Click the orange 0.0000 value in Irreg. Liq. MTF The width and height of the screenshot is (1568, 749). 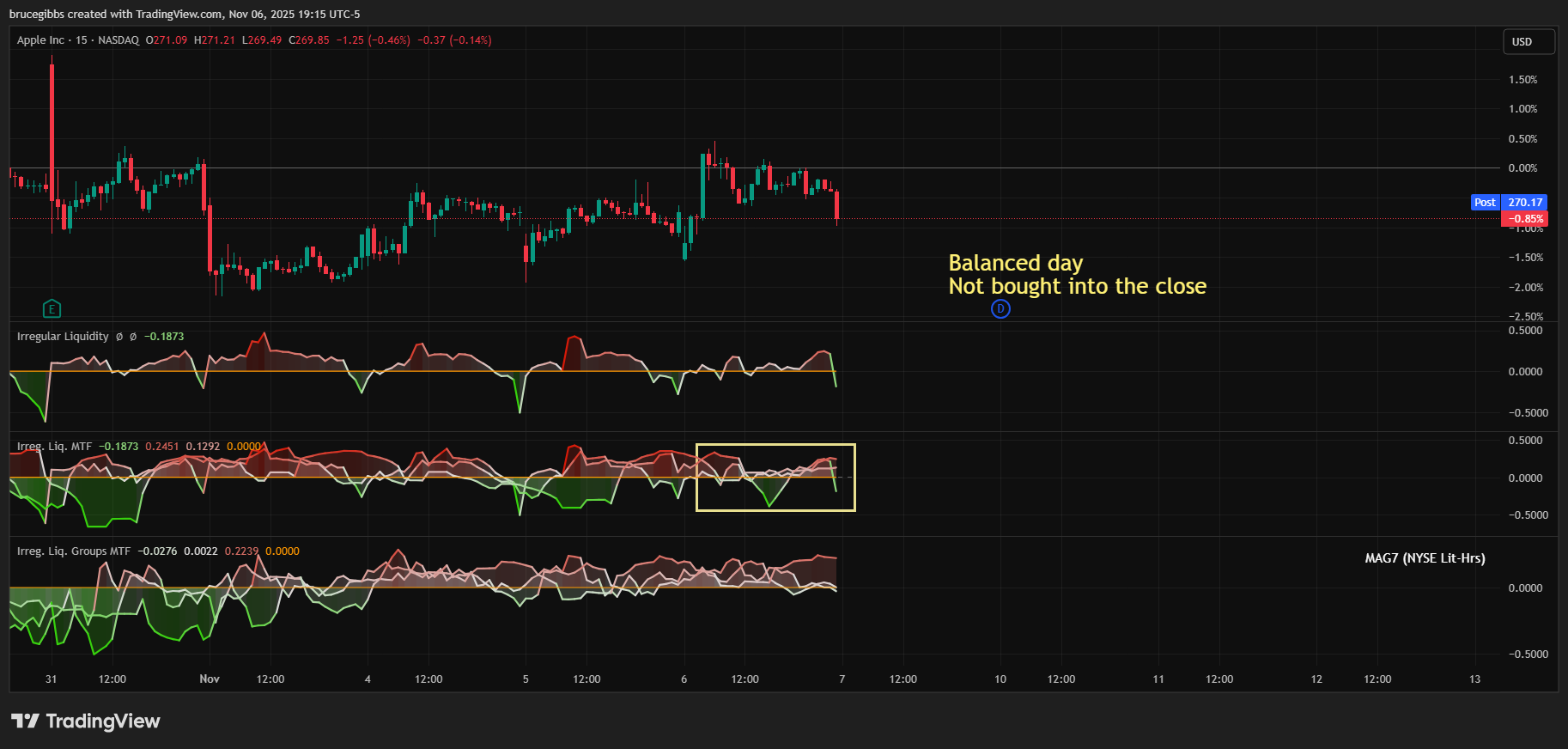[244, 447]
